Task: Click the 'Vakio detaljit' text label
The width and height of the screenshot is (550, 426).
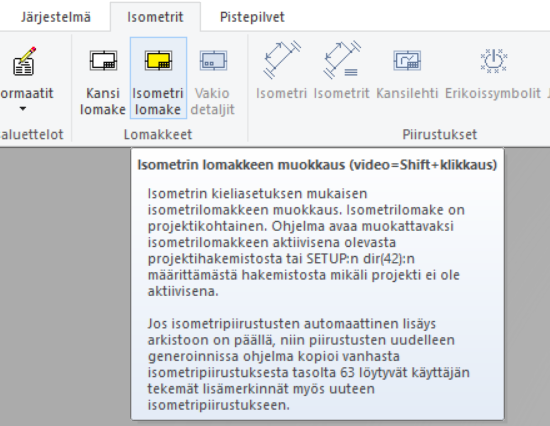Action: [213, 101]
